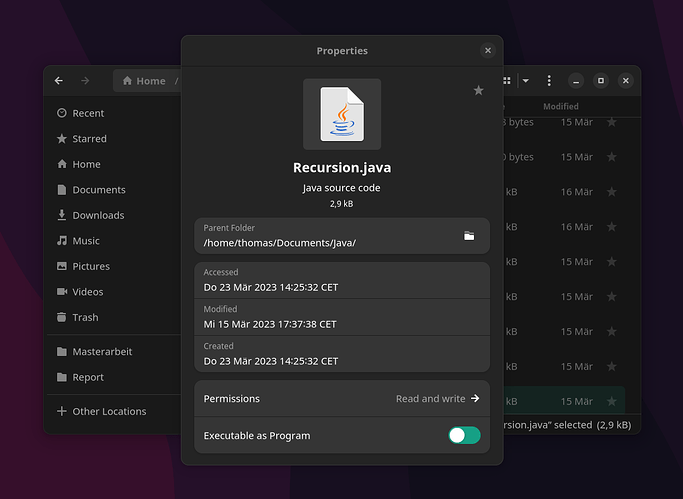Open parent folder using folder icon
The image size is (683, 499).
click(x=469, y=236)
